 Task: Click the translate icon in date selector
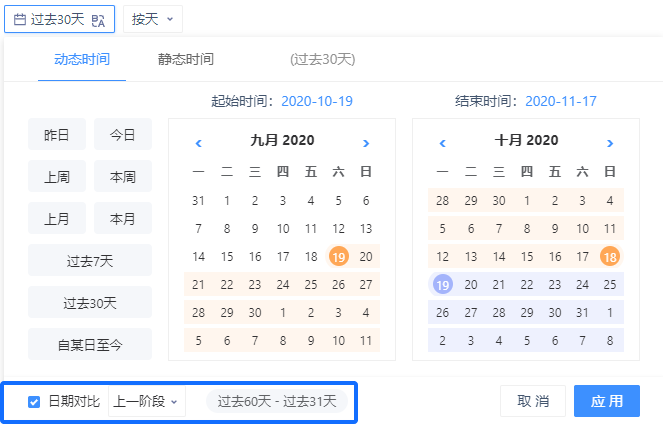tap(97, 19)
